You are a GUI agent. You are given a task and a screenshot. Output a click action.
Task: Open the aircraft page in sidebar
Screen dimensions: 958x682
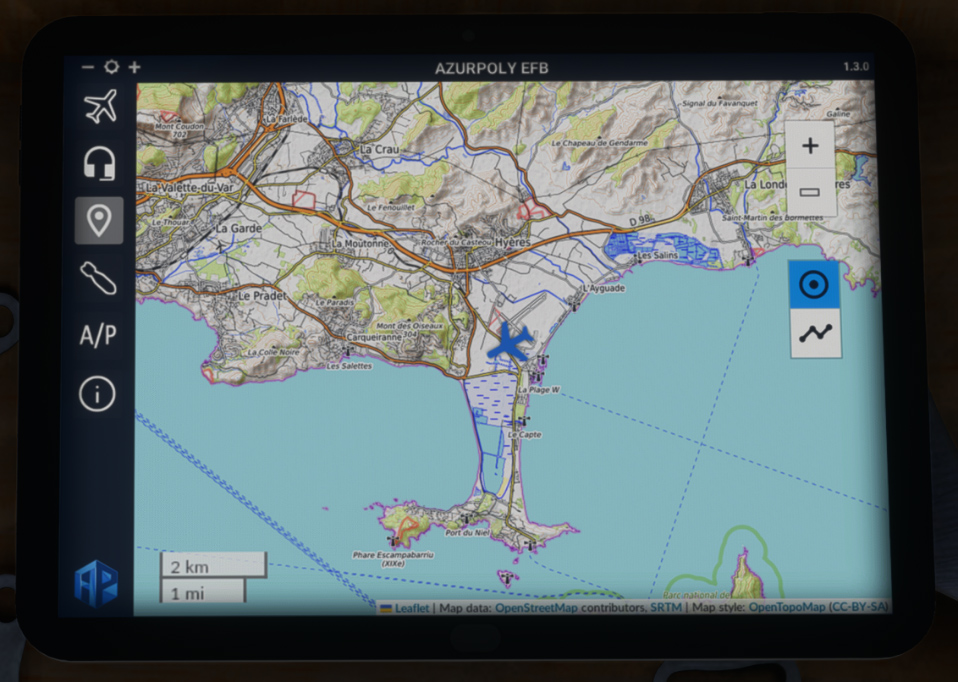99,106
